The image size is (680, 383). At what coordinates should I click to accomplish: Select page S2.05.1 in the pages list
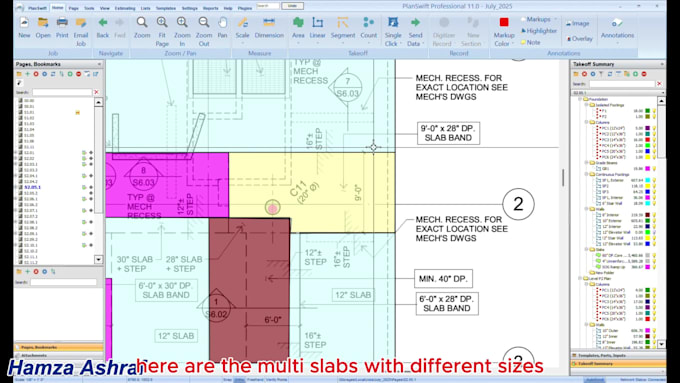click(33, 187)
